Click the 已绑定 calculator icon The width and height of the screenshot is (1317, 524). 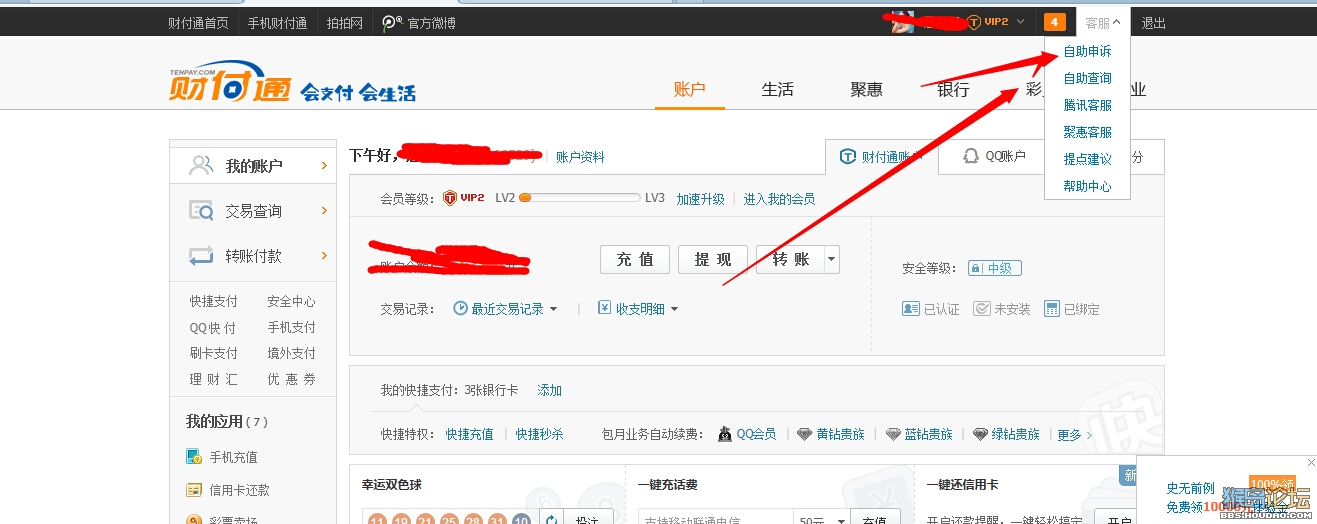tap(1051, 309)
